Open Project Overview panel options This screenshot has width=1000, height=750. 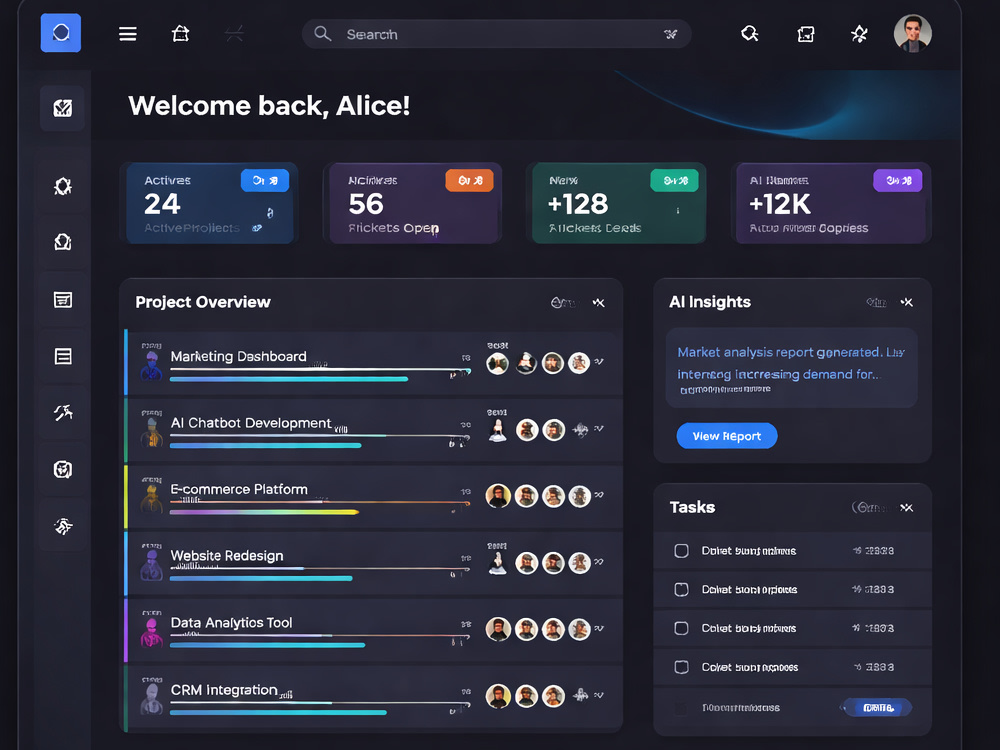562,302
